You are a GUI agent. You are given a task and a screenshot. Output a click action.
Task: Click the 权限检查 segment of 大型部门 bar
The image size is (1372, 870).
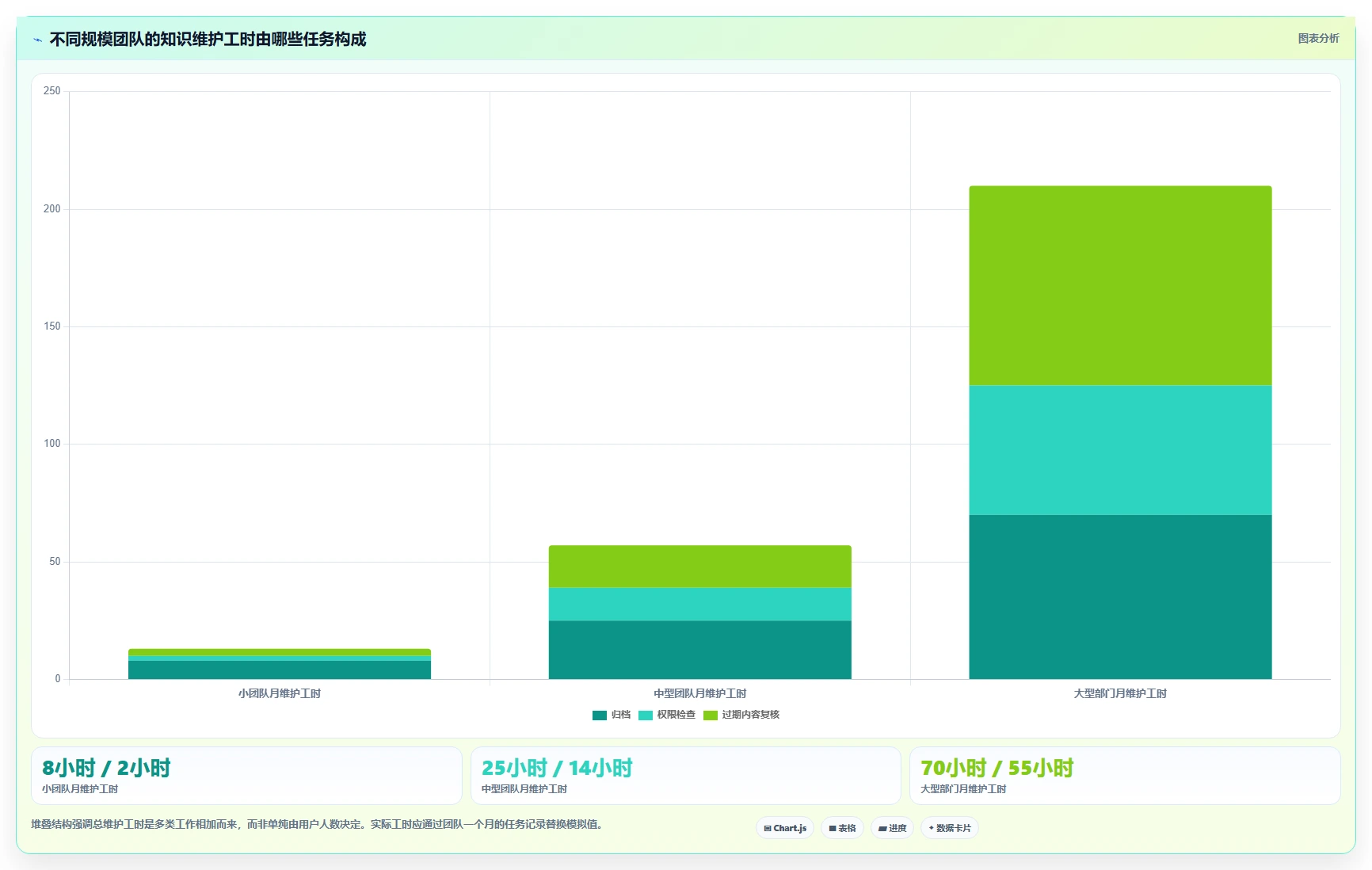(1120, 450)
